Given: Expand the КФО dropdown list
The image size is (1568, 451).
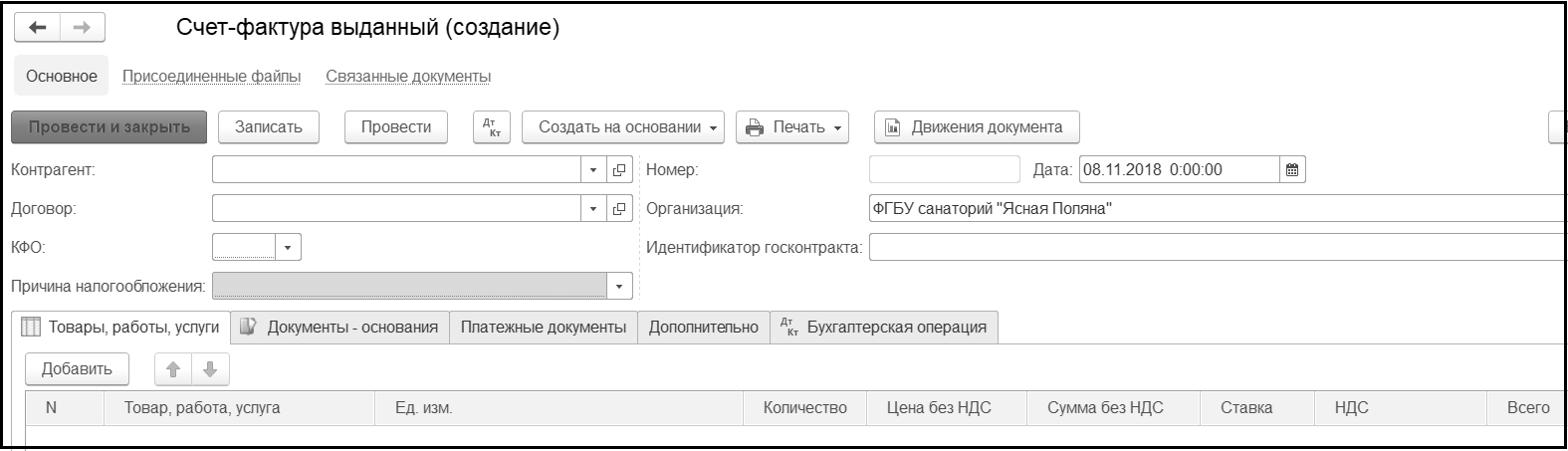Looking at the screenshot, I should click(x=288, y=248).
